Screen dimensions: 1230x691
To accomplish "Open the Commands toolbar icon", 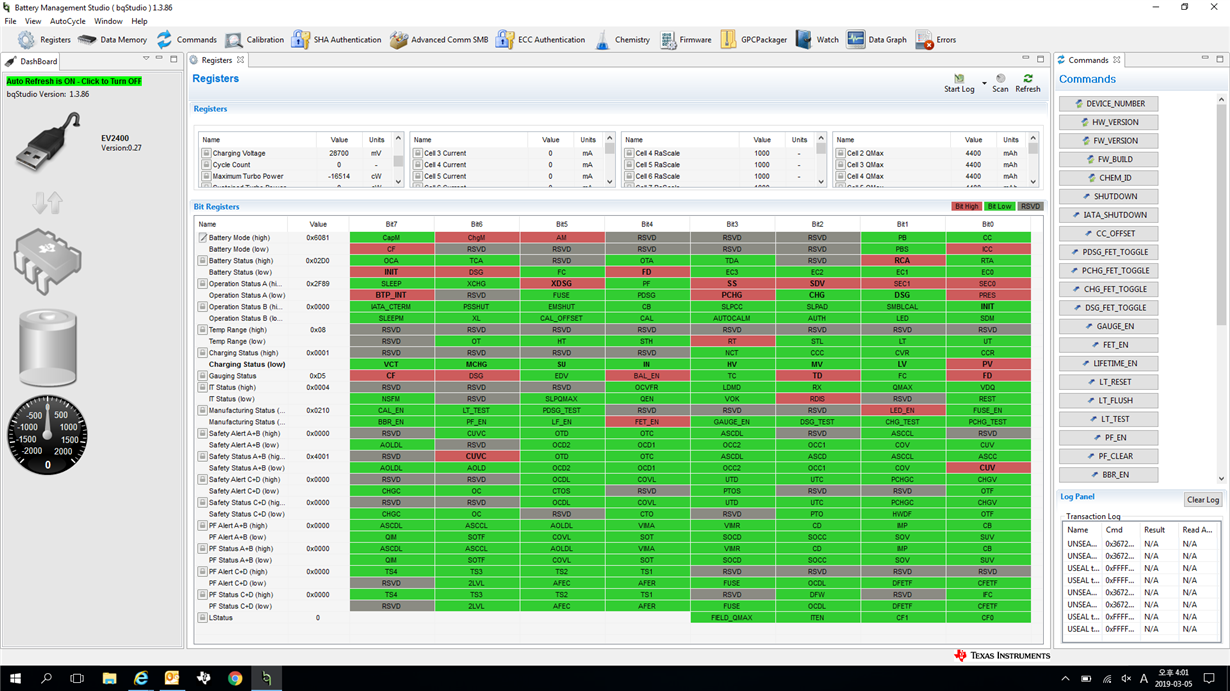I will pyautogui.click(x=186, y=40).
